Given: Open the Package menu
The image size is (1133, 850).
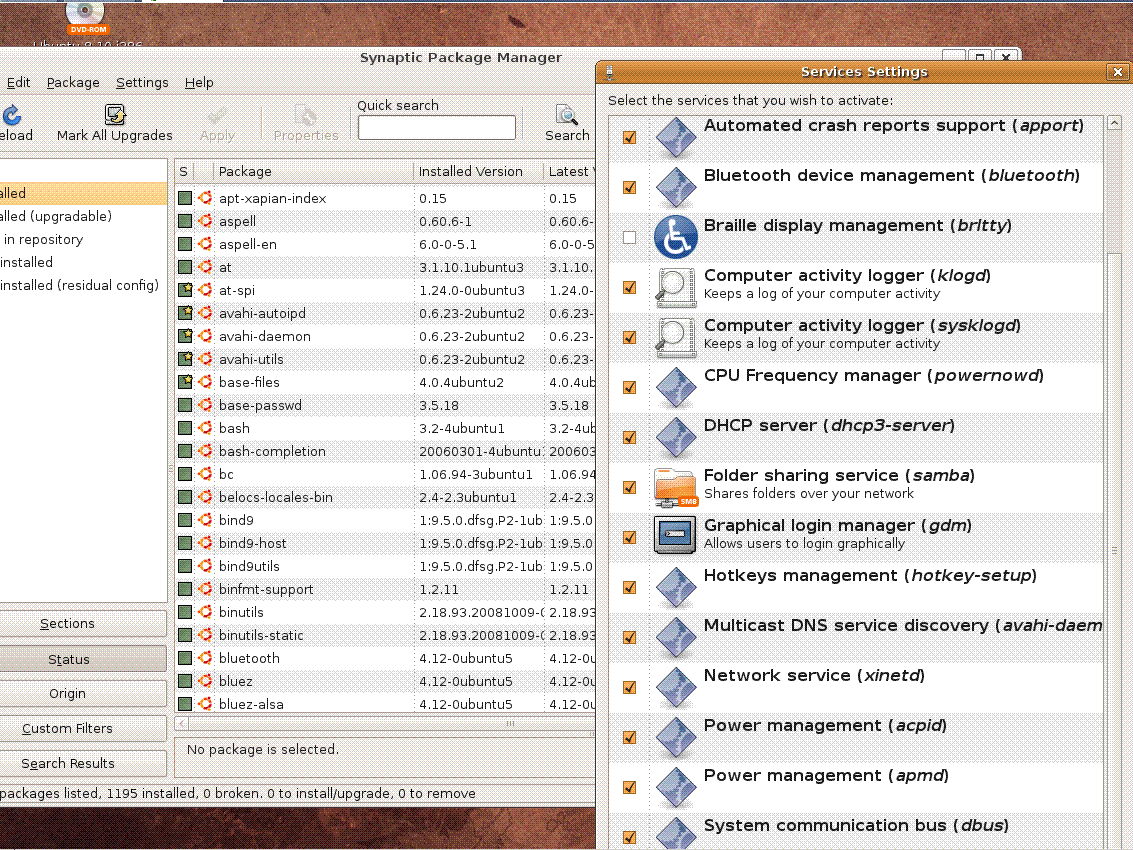Looking at the screenshot, I should pyautogui.click(x=73, y=82).
